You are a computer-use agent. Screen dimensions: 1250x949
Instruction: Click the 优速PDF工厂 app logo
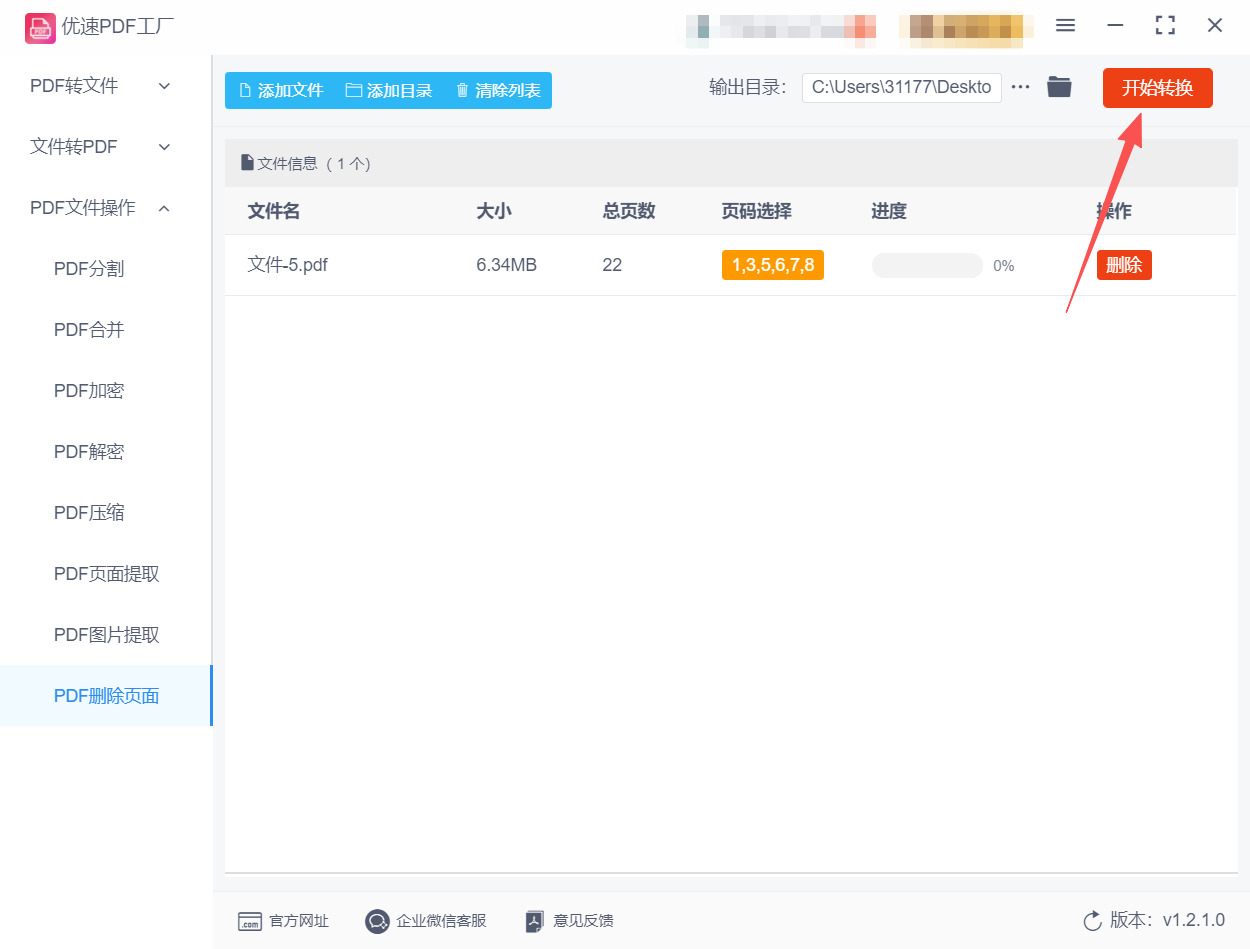(x=41, y=27)
